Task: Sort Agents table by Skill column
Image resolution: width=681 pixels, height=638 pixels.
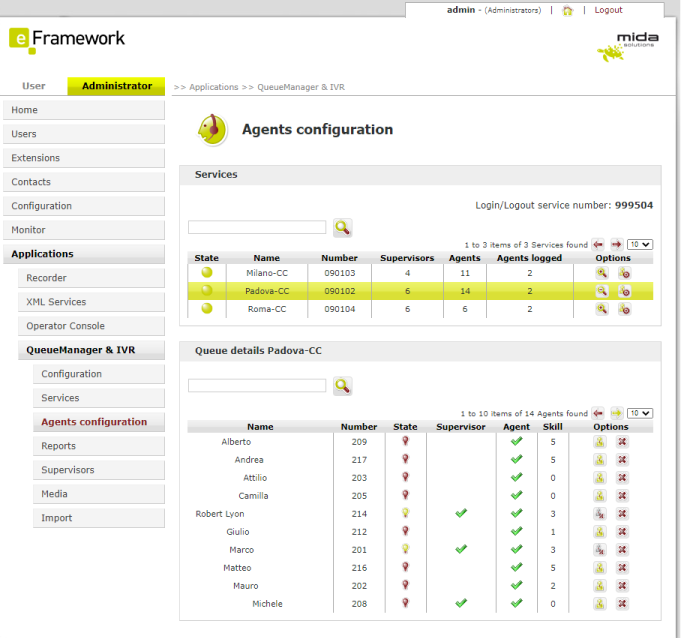Action: 552,427
